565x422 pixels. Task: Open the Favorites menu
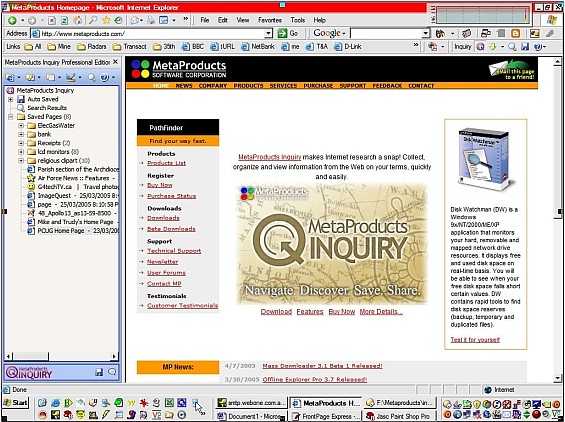[x=270, y=20]
